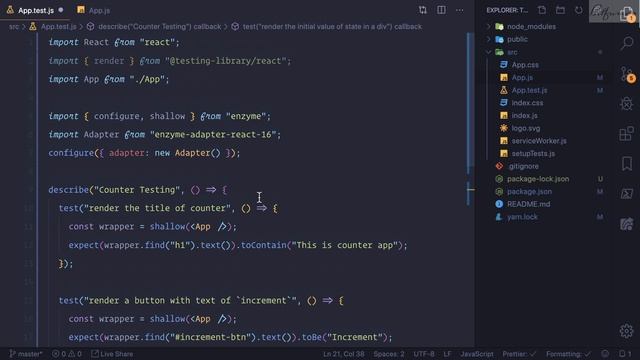Split the editor to the right
This screenshot has height=360, width=640.
pos(441,10)
